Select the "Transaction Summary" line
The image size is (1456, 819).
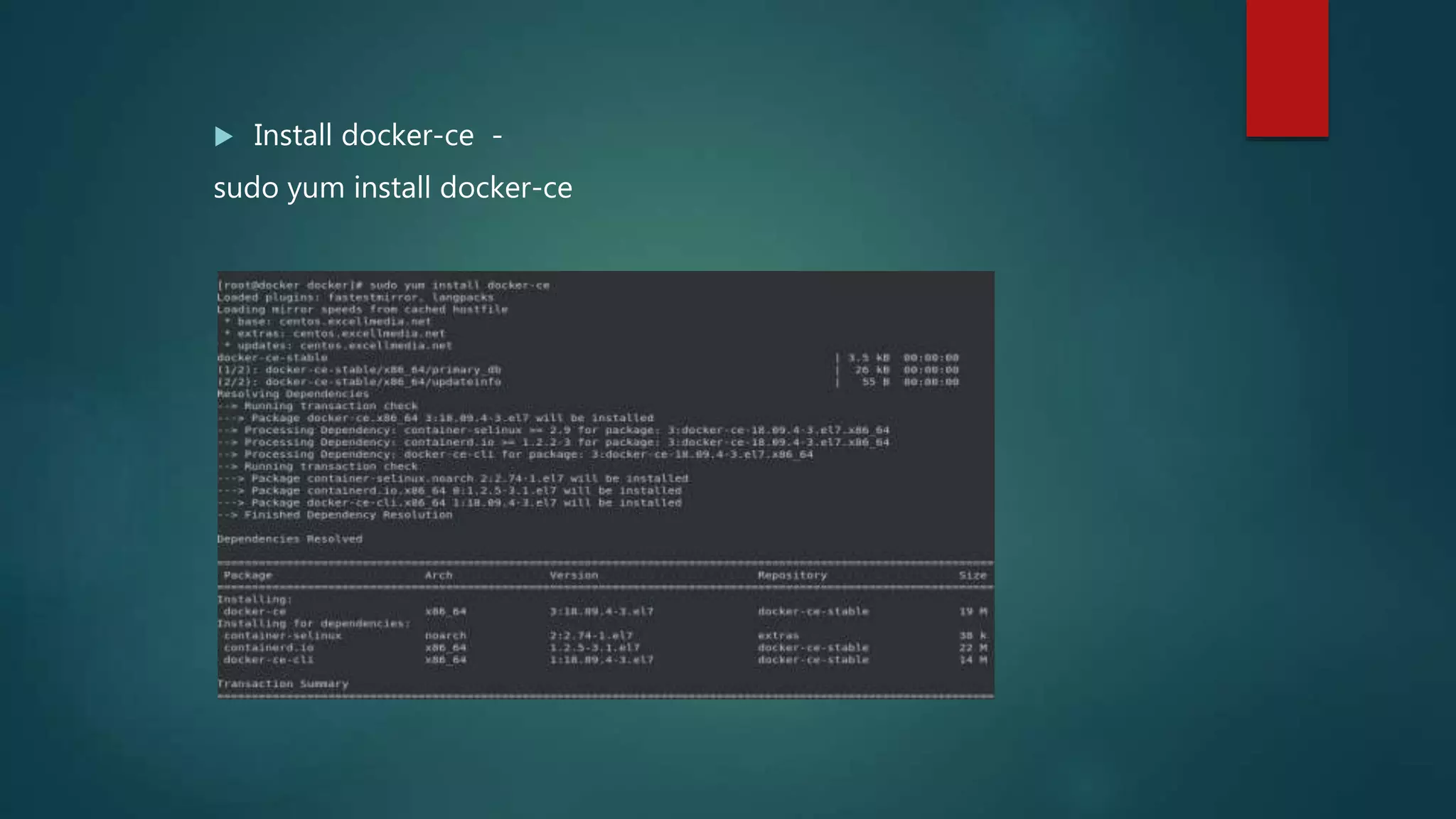coord(282,684)
